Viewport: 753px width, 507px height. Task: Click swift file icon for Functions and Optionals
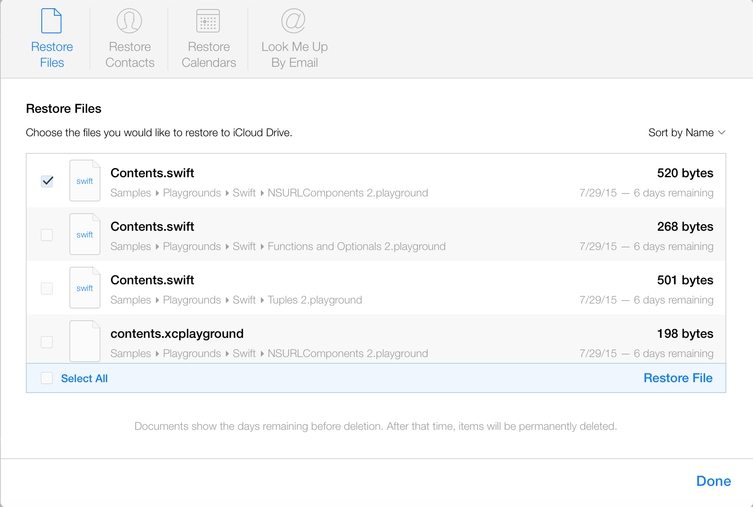85,234
